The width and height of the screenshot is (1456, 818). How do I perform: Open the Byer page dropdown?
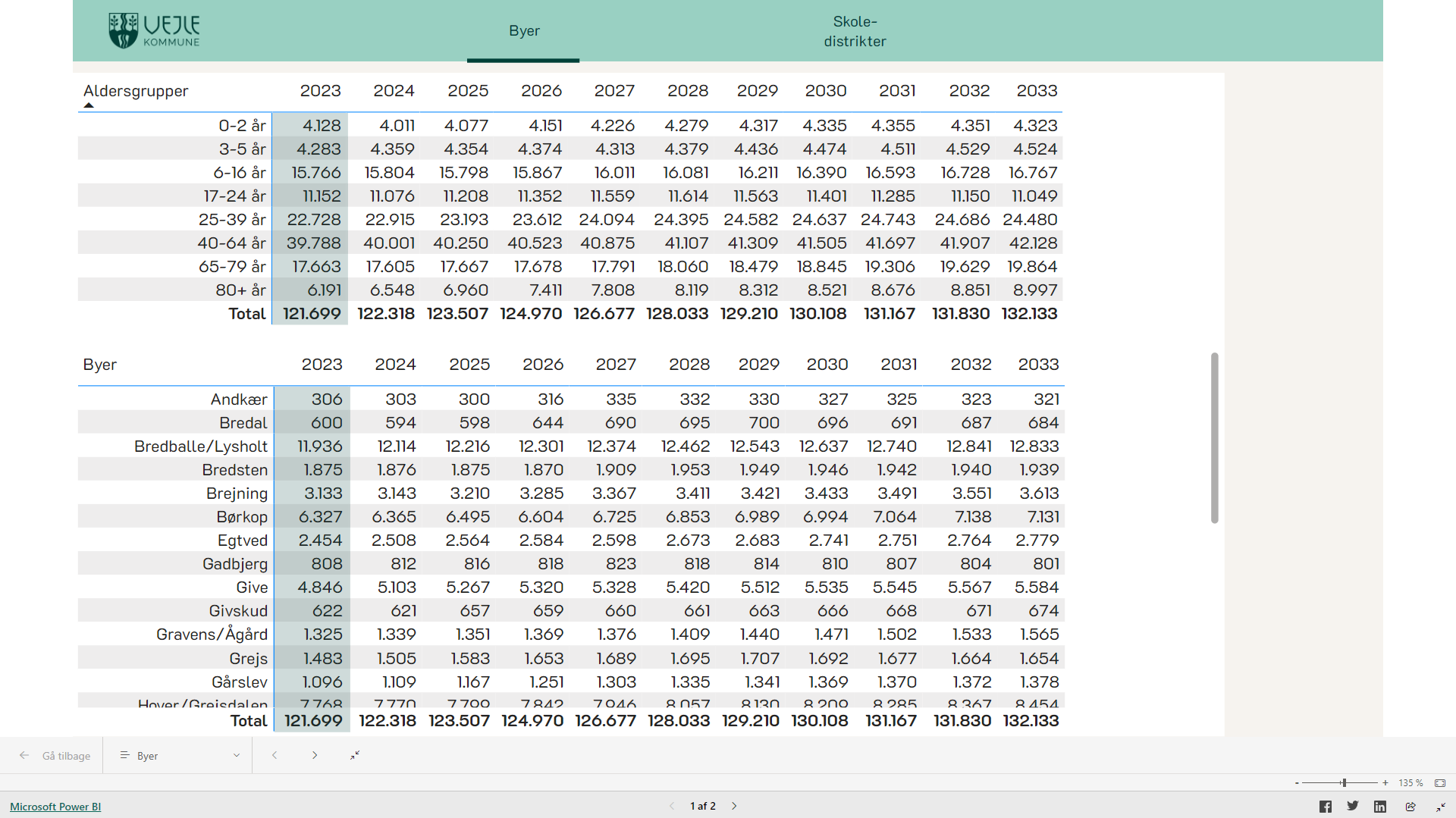pos(180,756)
